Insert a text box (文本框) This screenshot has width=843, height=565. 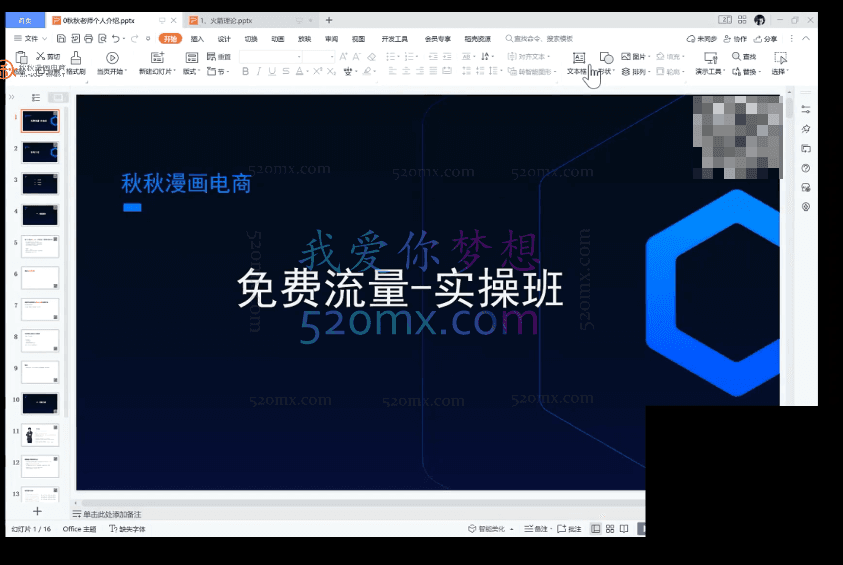point(578,59)
